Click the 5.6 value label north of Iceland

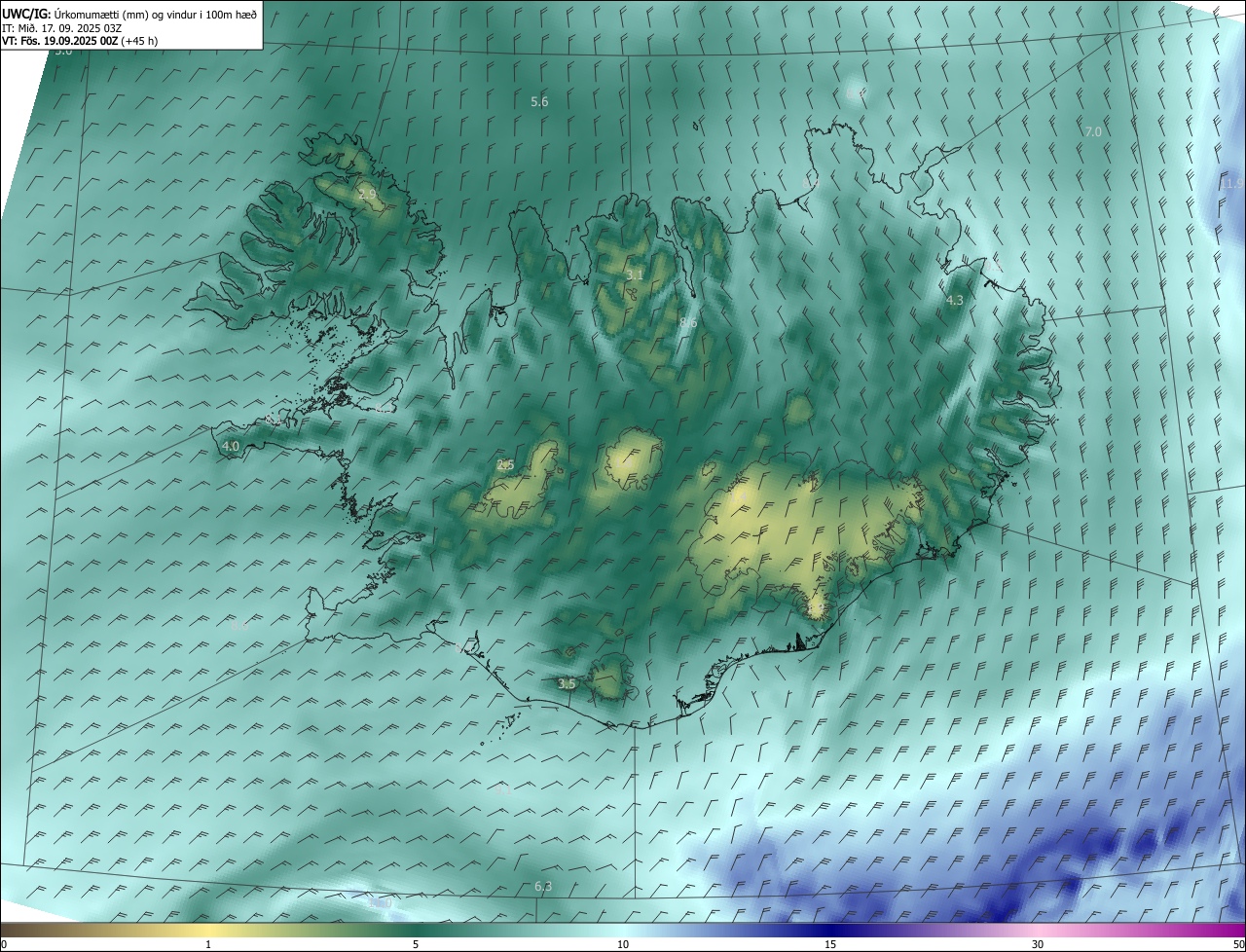[539, 102]
